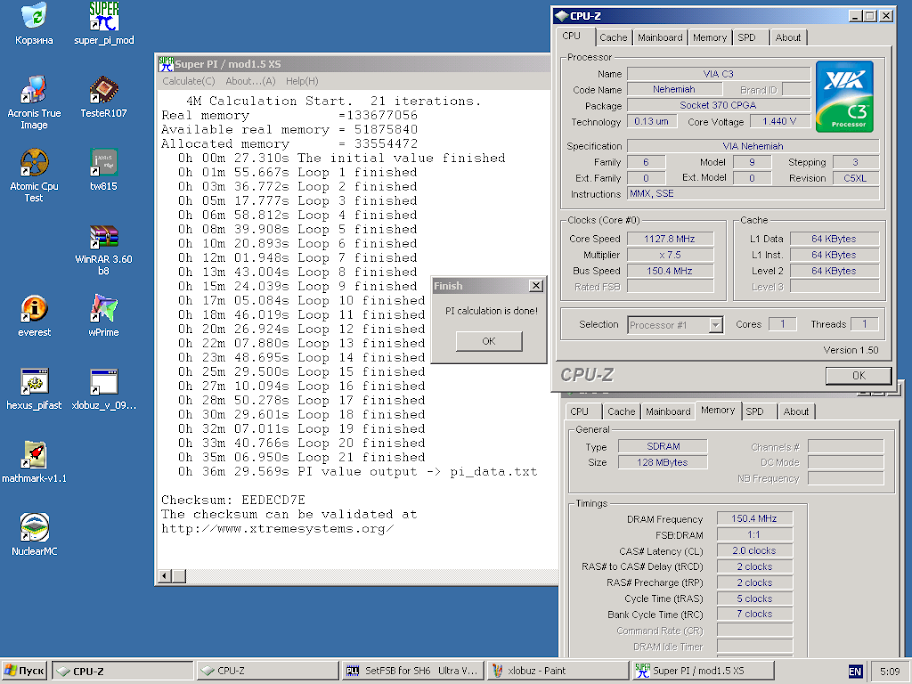Image resolution: width=912 pixels, height=684 pixels.
Task: Open the Calculate(C) menu in Super PI
Action: [x=188, y=81]
